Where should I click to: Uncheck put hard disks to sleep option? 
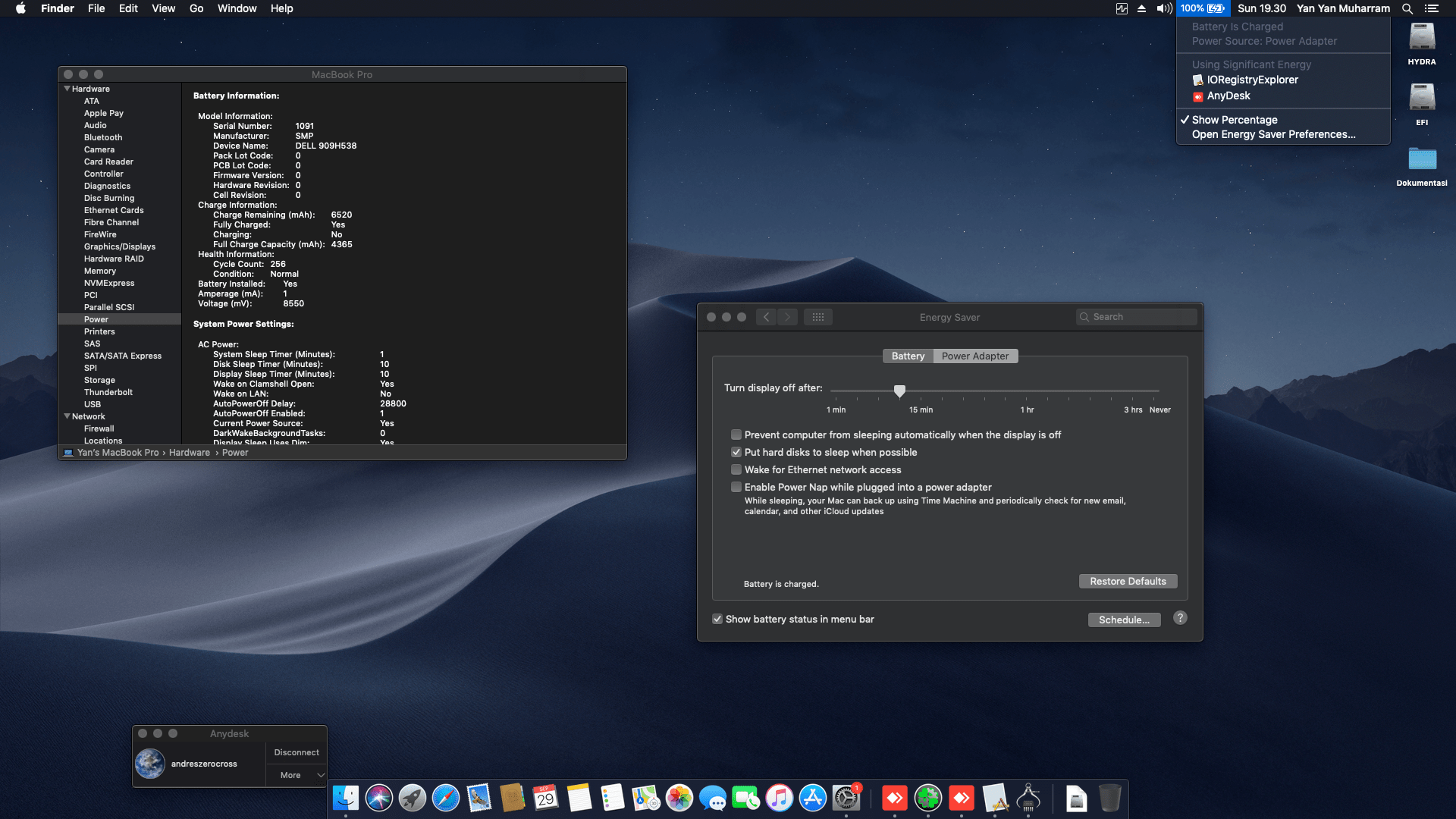tap(736, 451)
